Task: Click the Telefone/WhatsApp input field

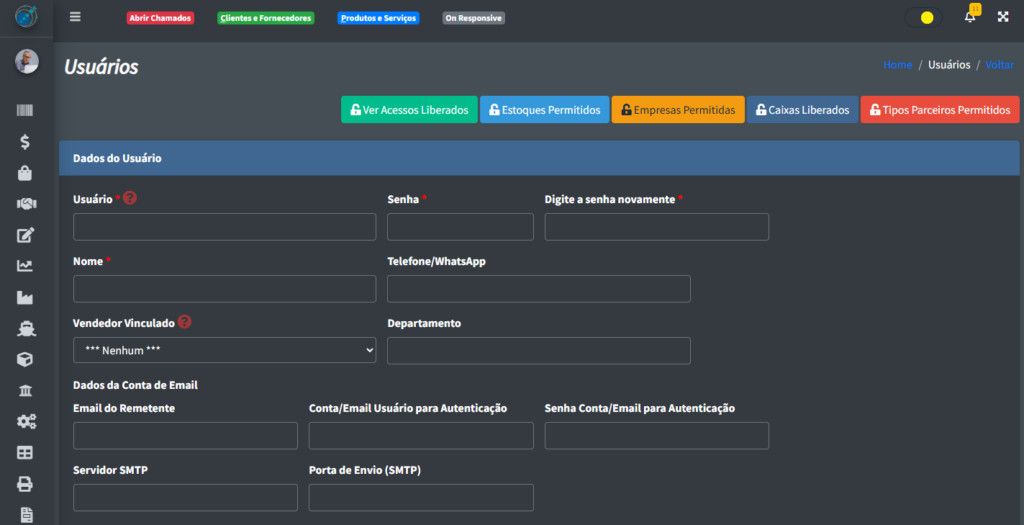Action: coord(538,289)
